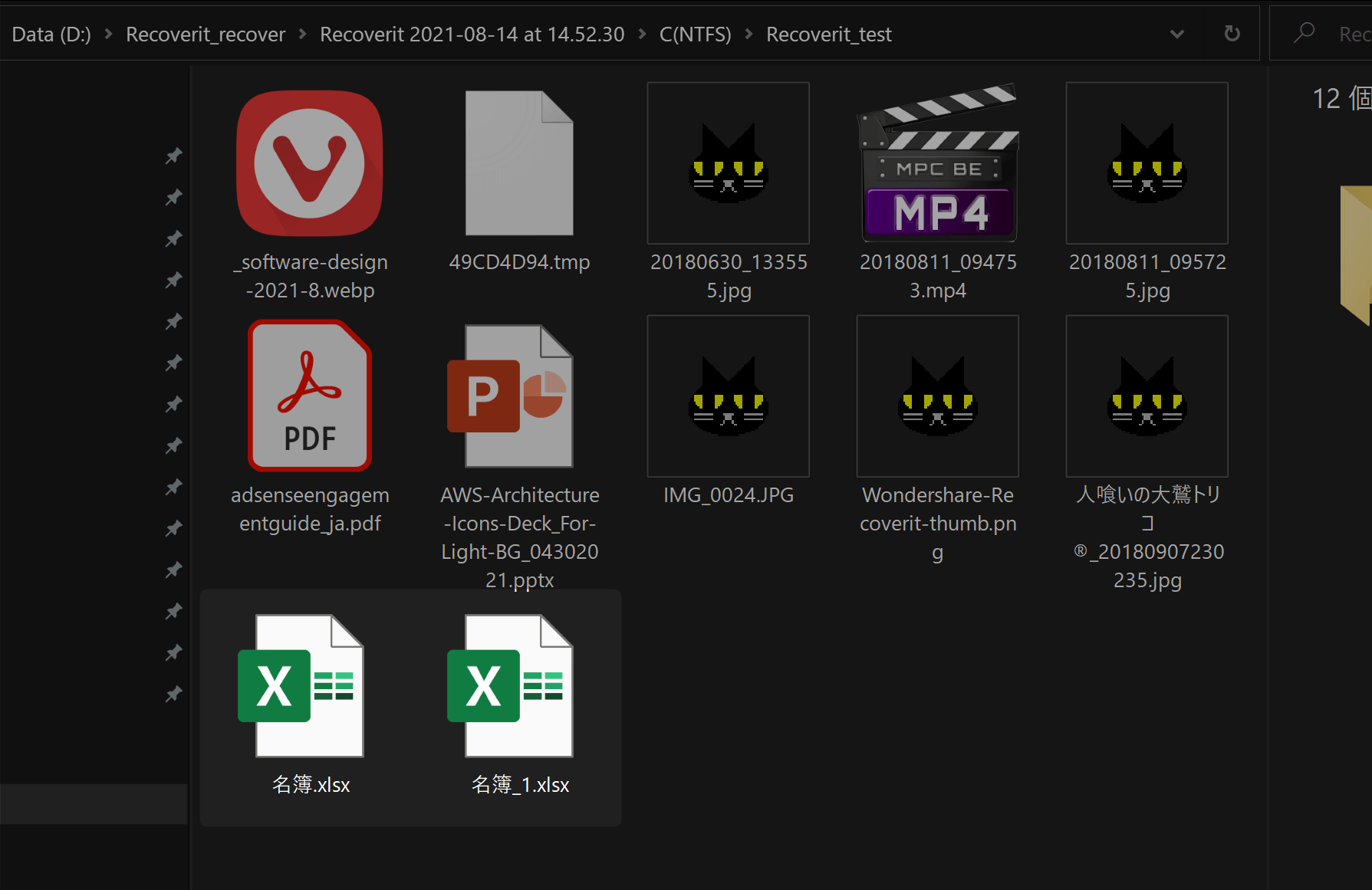Open the address bar history dropdown
Screen dimensions: 1372x890
tap(1177, 34)
